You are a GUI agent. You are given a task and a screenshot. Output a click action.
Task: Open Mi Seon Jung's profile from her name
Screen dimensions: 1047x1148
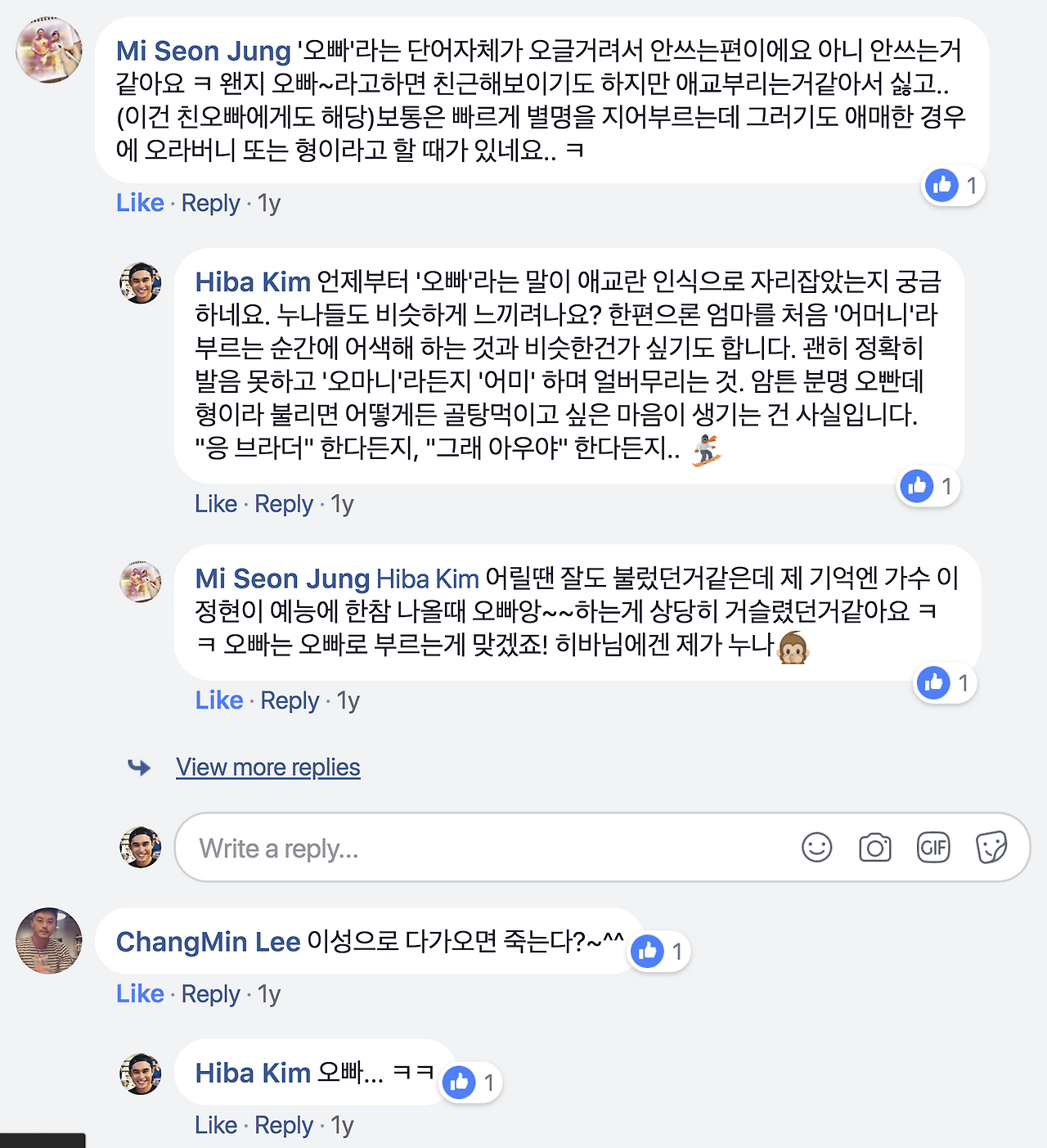pos(202,51)
